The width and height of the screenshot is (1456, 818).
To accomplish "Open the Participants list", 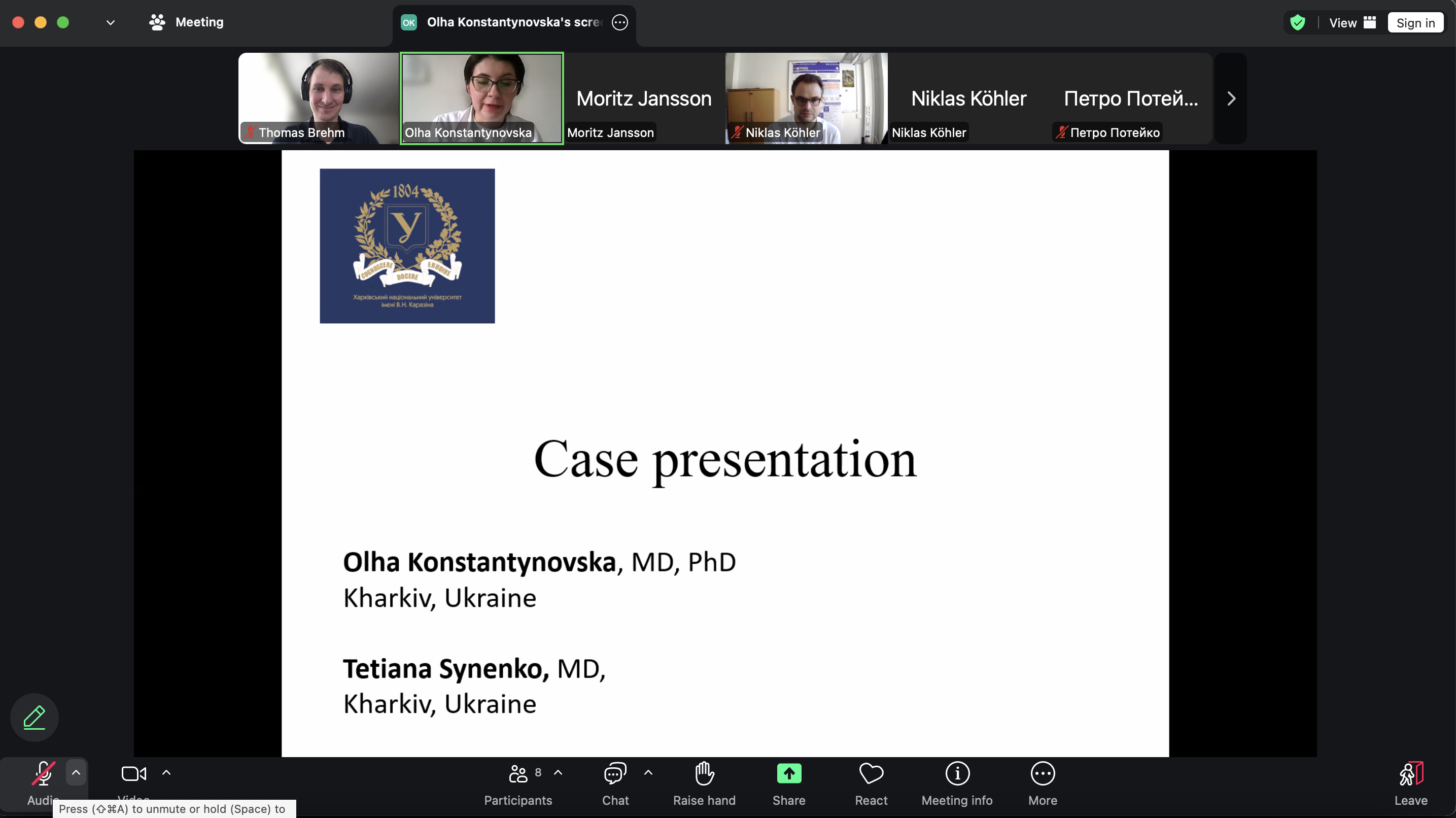I will click(x=518, y=774).
